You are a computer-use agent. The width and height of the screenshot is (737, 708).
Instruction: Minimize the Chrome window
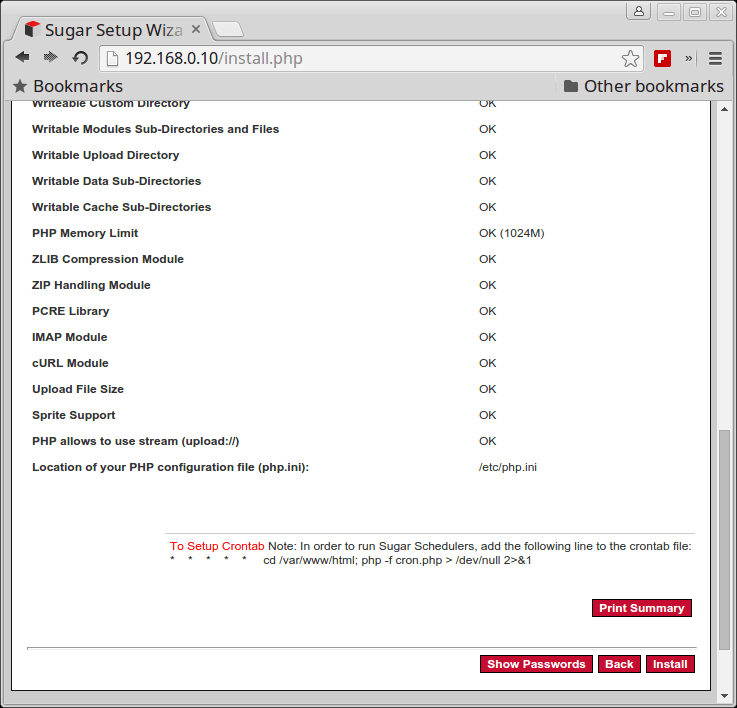[669, 12]
